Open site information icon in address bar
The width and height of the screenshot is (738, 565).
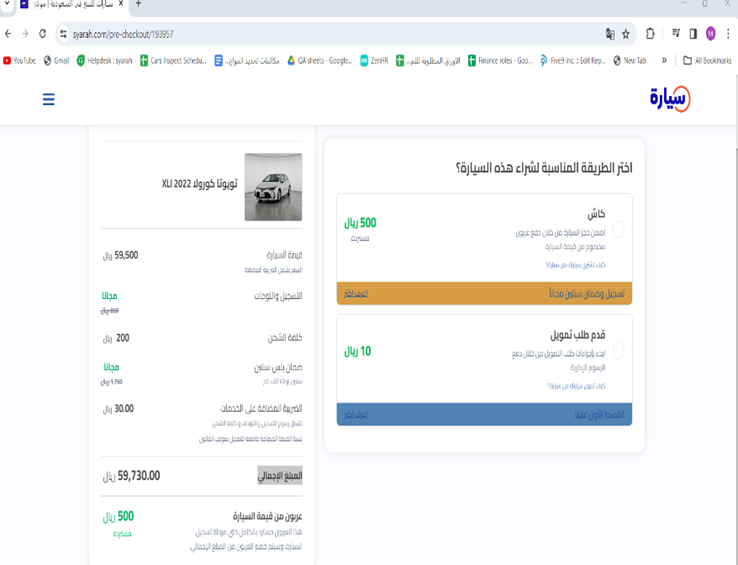pos(63,34)
